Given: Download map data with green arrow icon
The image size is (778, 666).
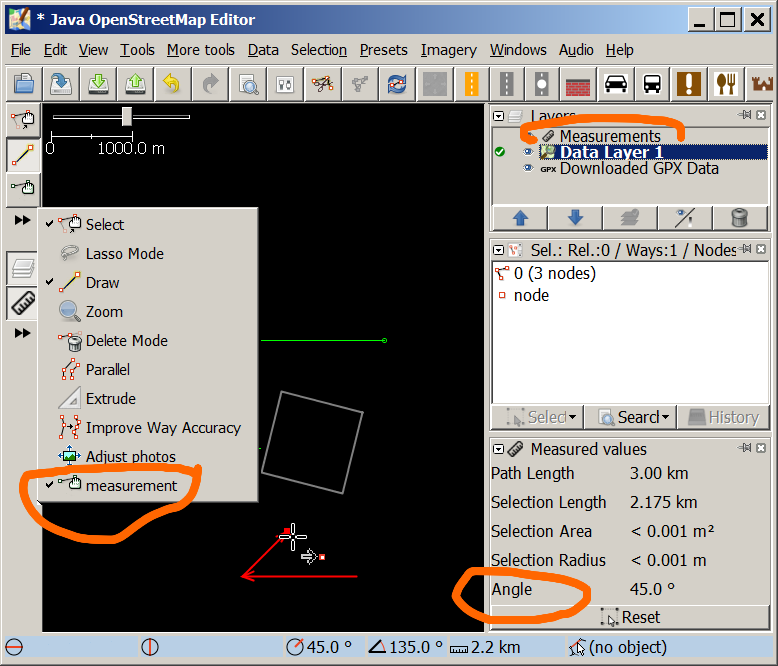Looking at the screenshot, I should [x=98, y=84].
